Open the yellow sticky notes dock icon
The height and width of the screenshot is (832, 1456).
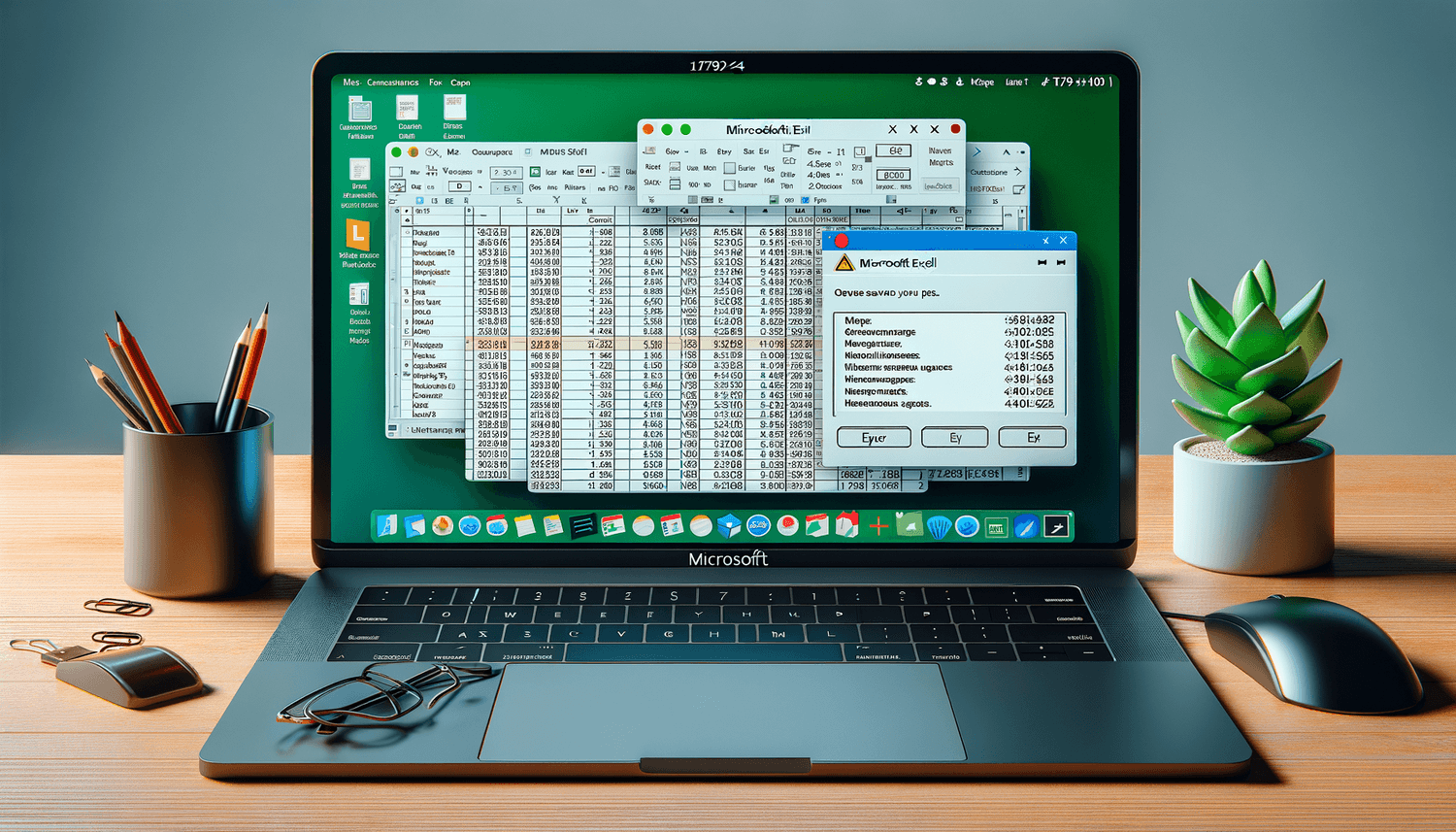[x=525, y=526]
